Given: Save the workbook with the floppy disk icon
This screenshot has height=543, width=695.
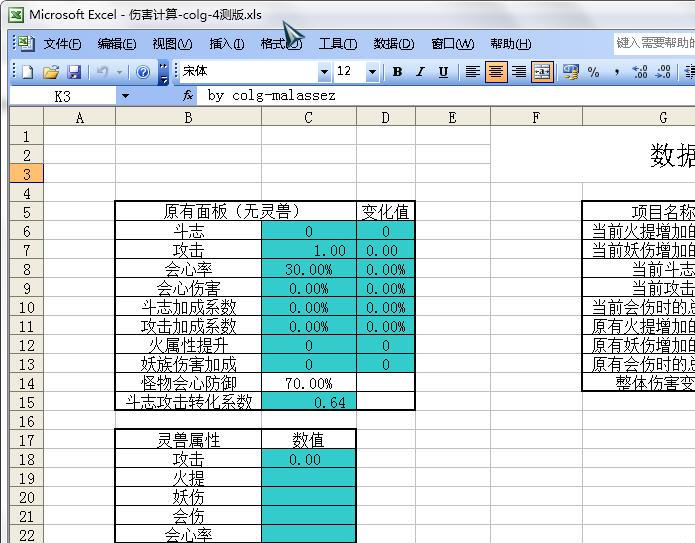Looking at the screenshot, I should click(x=73, y=72).
